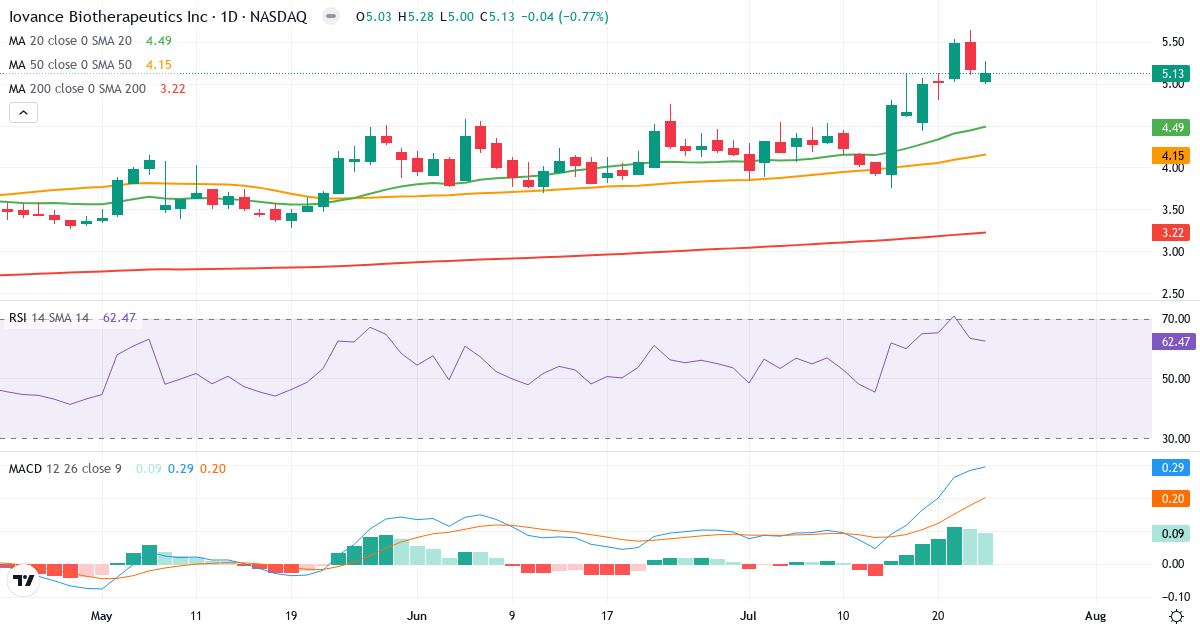Click the market status pill icon
The width and height of the screenshot is (1200, 630).
(333, 17)
